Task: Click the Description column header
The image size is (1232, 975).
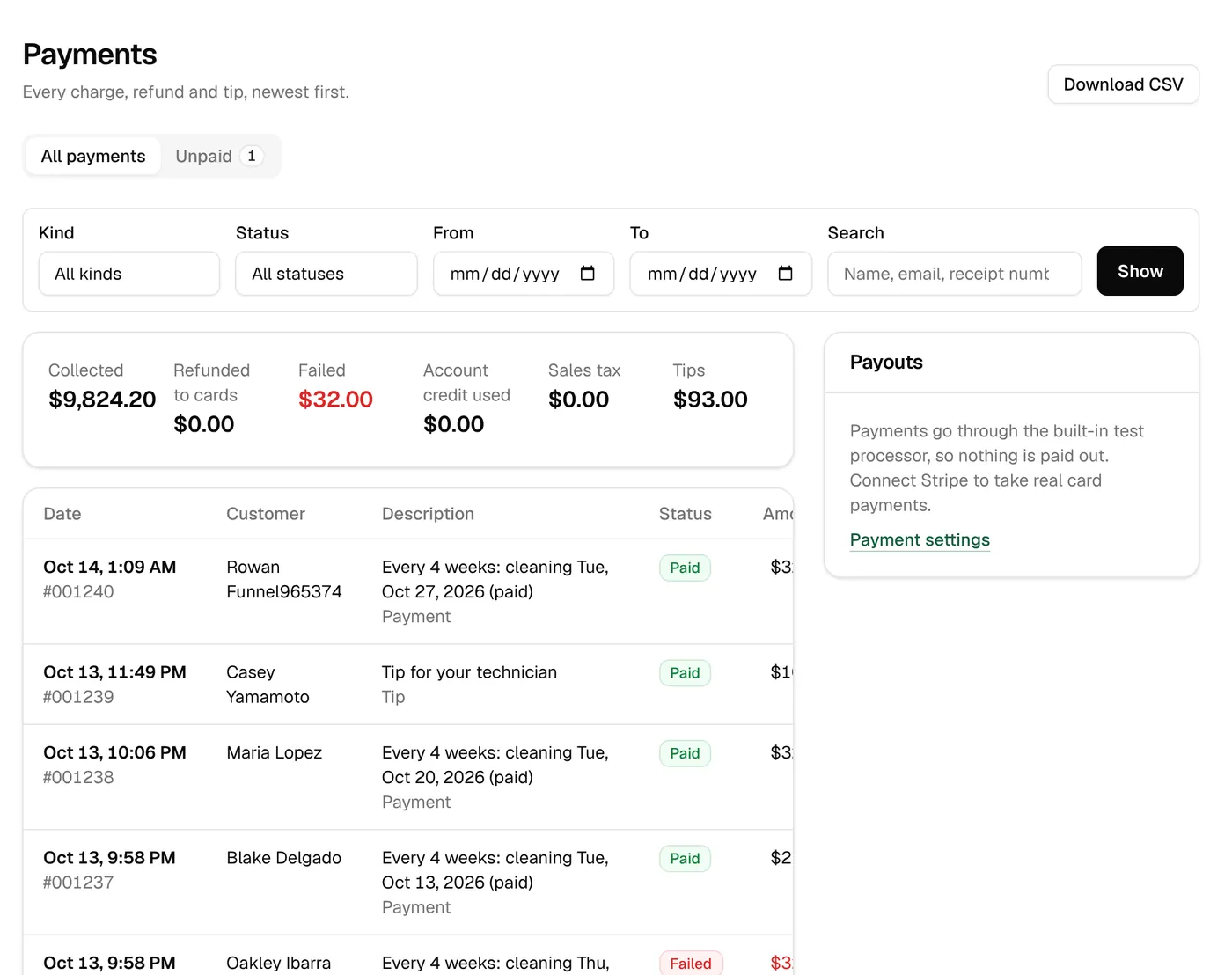Action: (428, 514)
